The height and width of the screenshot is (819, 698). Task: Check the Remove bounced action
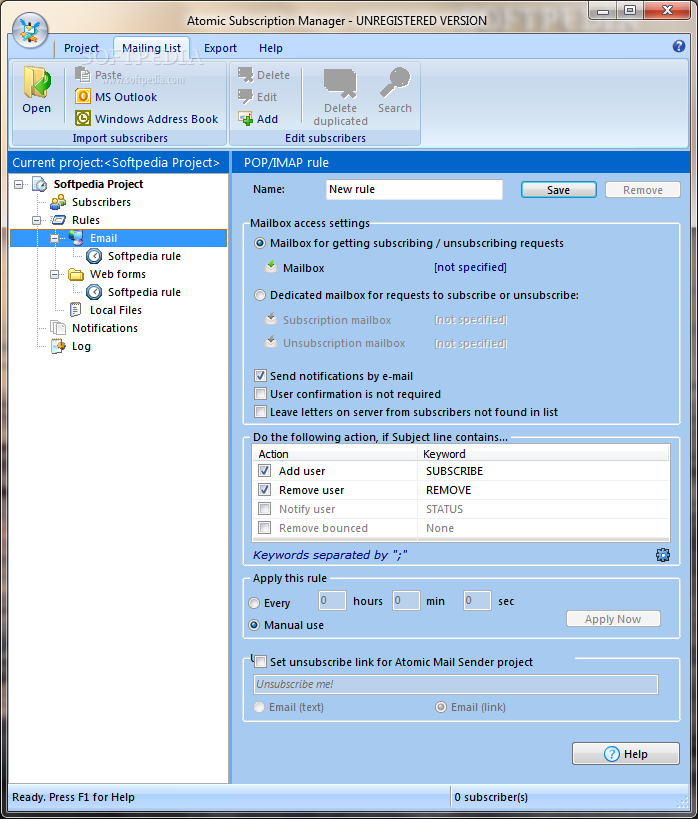coord(265,528)
